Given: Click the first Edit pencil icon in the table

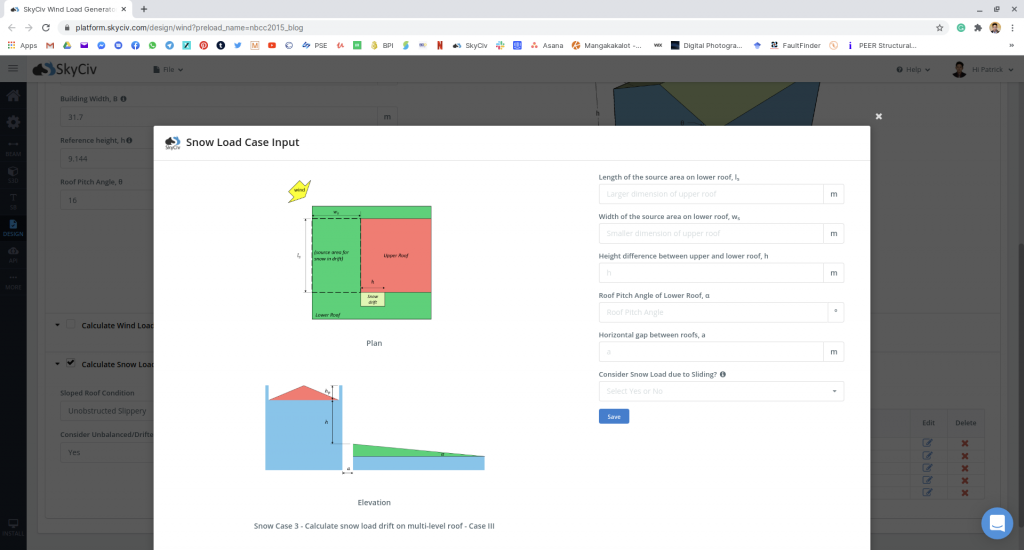Looking at the screenshot, I should click(927, 443).
